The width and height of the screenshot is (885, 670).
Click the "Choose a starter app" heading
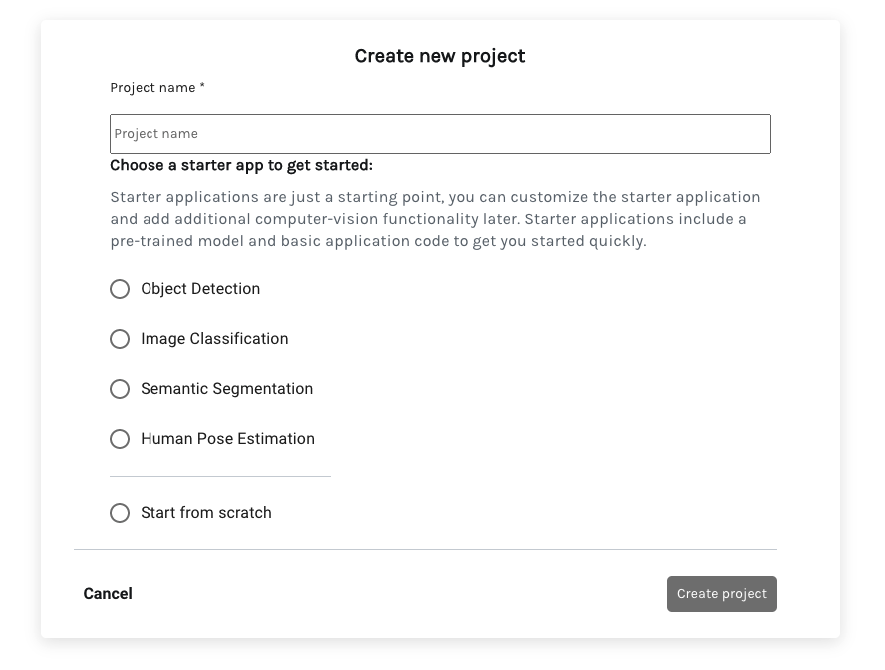click(241, 165)
